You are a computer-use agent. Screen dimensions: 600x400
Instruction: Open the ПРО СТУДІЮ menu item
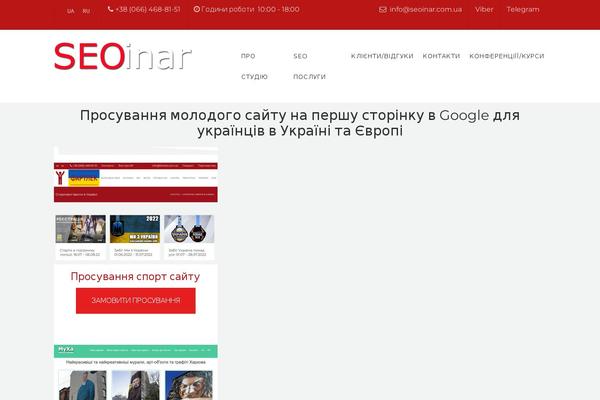[x=254, y=66]
